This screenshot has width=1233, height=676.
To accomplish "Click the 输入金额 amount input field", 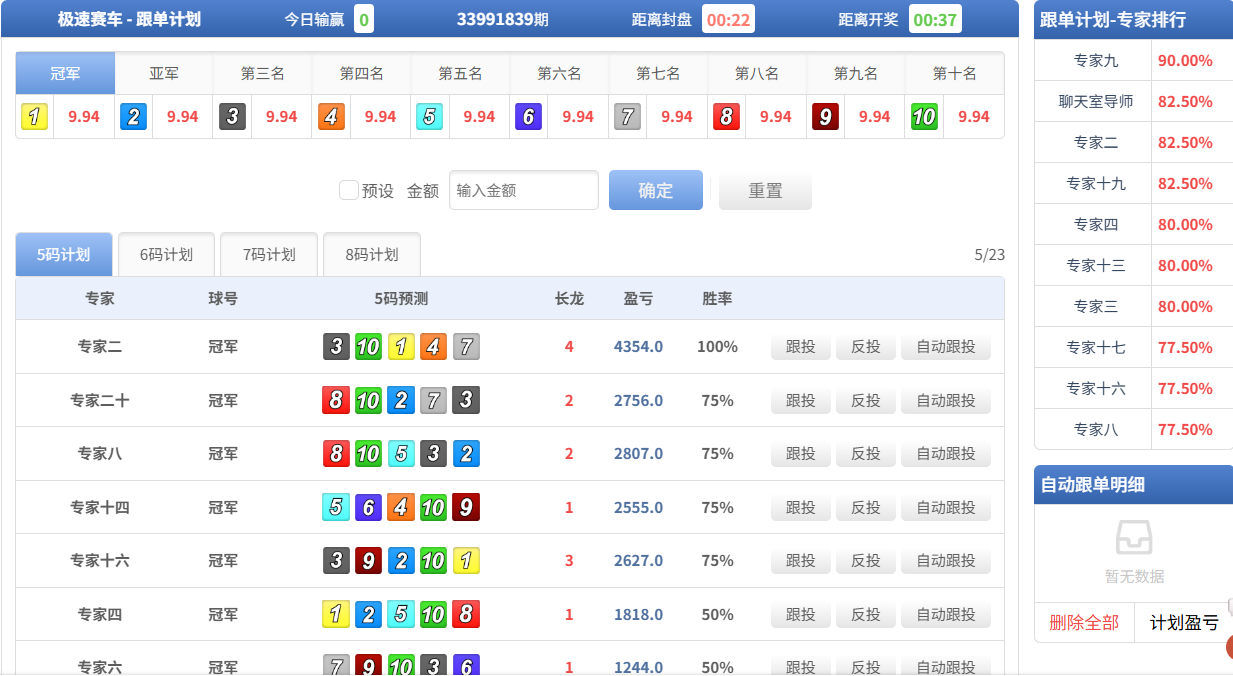I will click(x=523, y=189).
